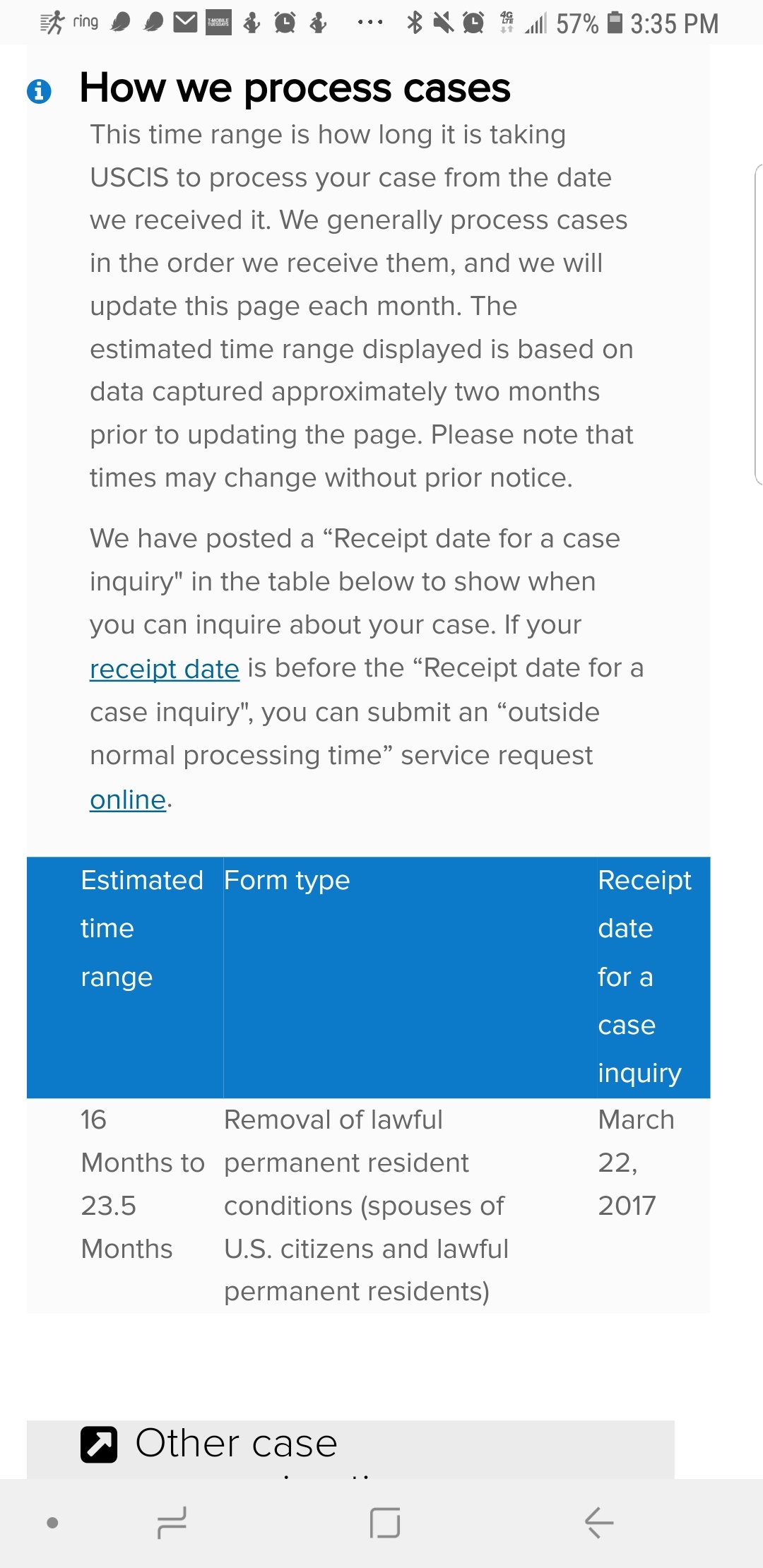Tap the alarm clock status icon

tap(473, 23)
